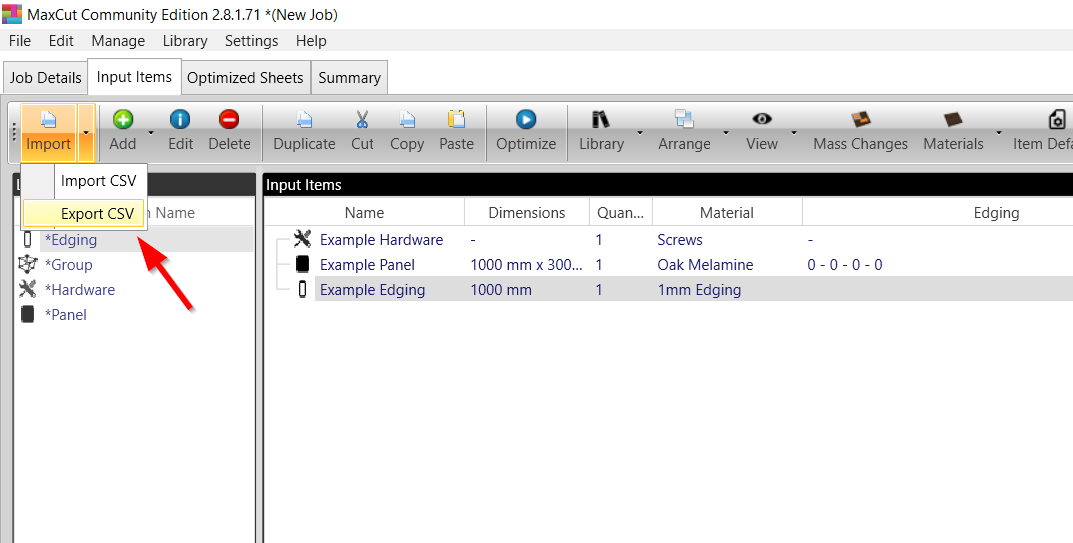
Task: Open Mass Changes tool
Action: click(860, 132)
